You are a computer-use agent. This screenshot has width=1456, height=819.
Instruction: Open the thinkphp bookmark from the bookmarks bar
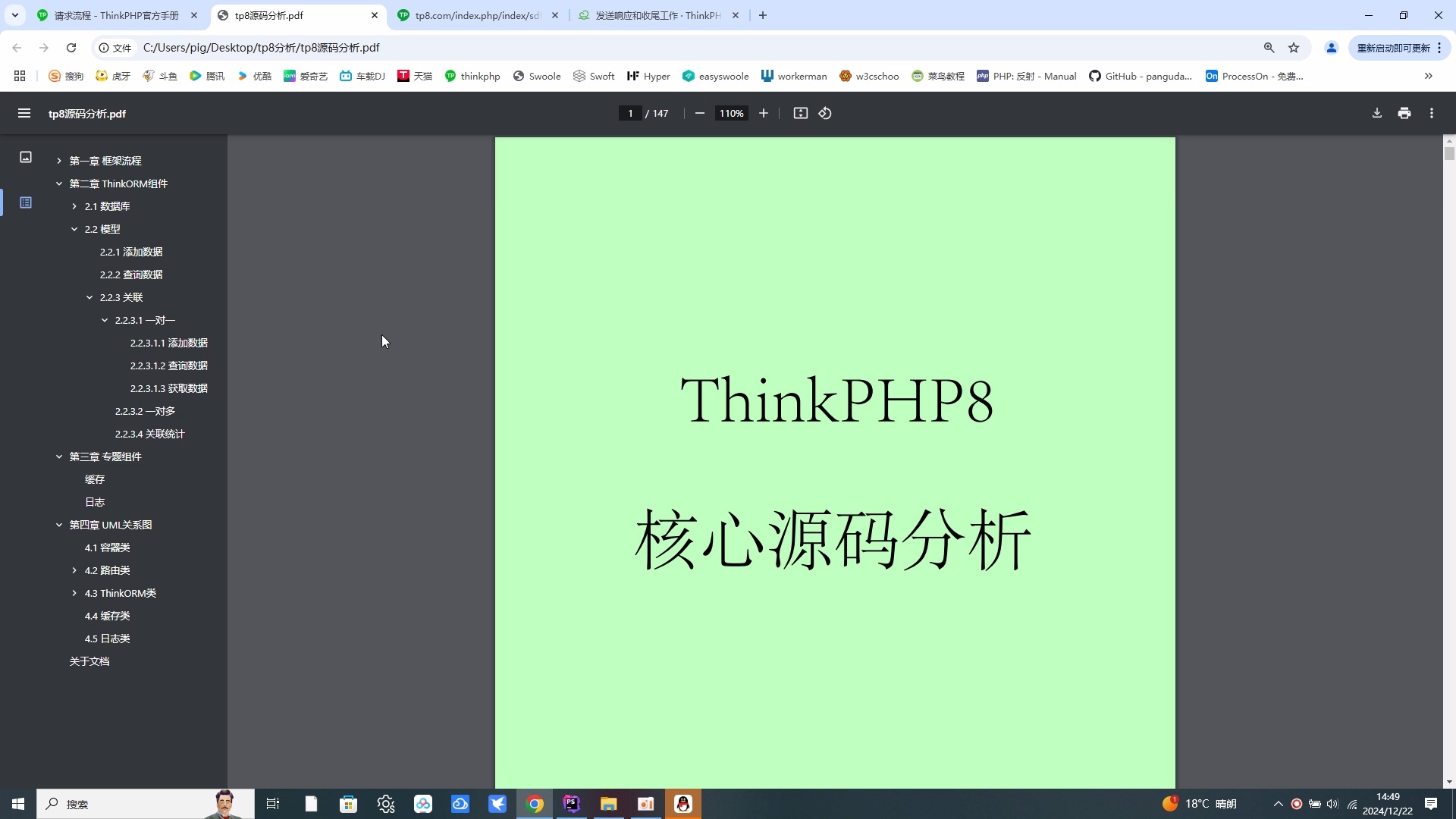[x=472, y=76]
